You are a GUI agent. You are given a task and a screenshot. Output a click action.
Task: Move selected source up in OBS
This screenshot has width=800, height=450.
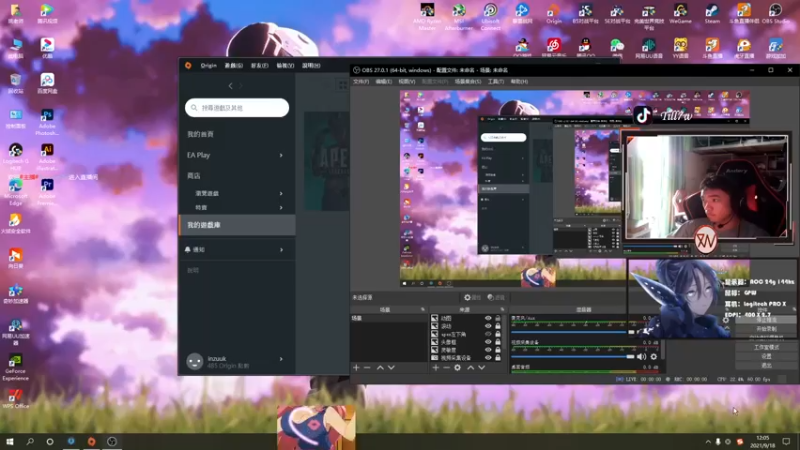point(470,367)
